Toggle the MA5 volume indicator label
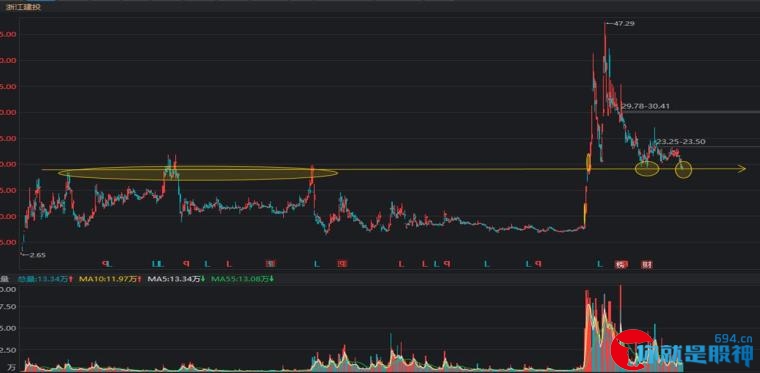 click(176, 279)
